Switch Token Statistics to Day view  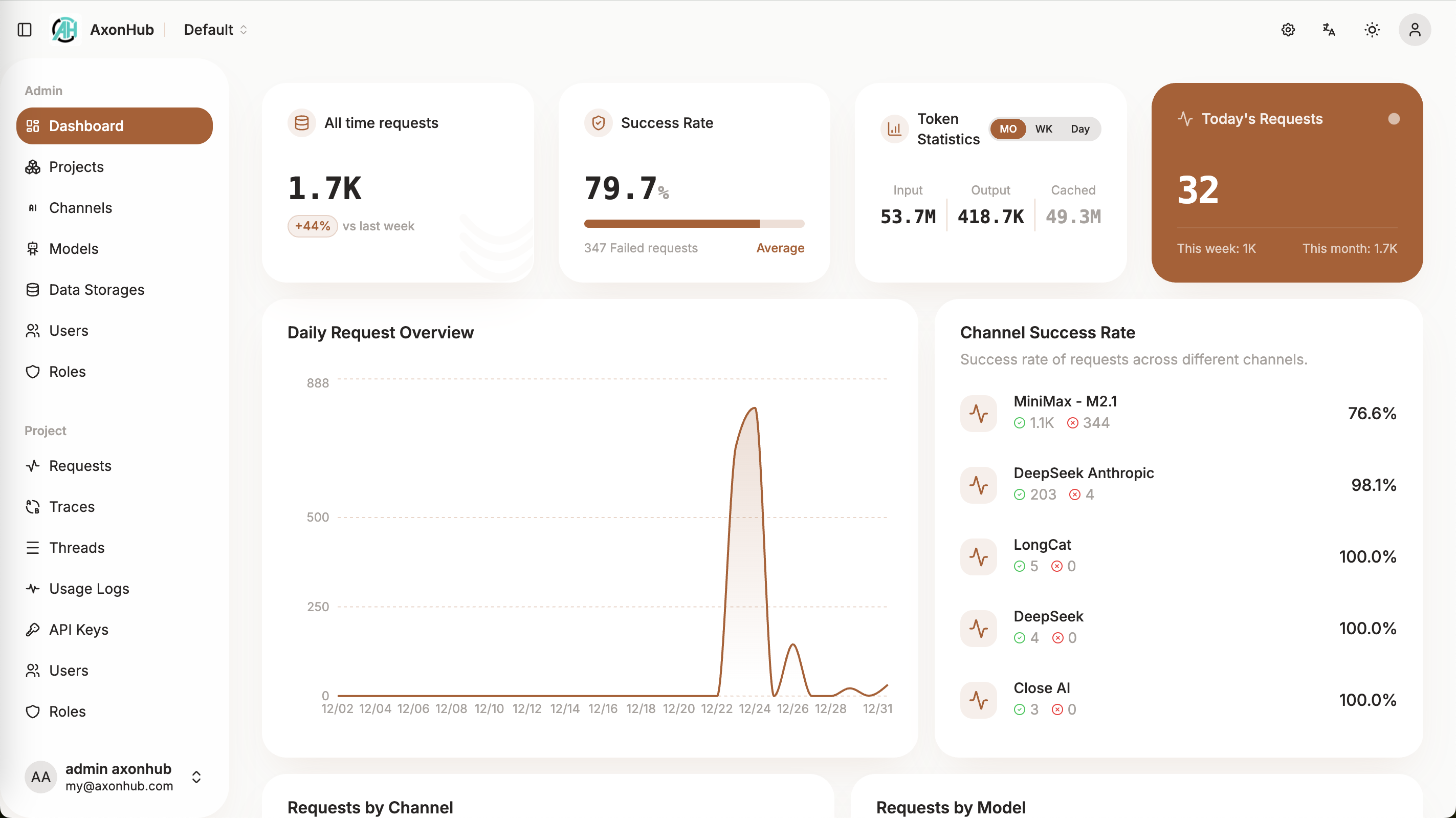coord(1080,128)
